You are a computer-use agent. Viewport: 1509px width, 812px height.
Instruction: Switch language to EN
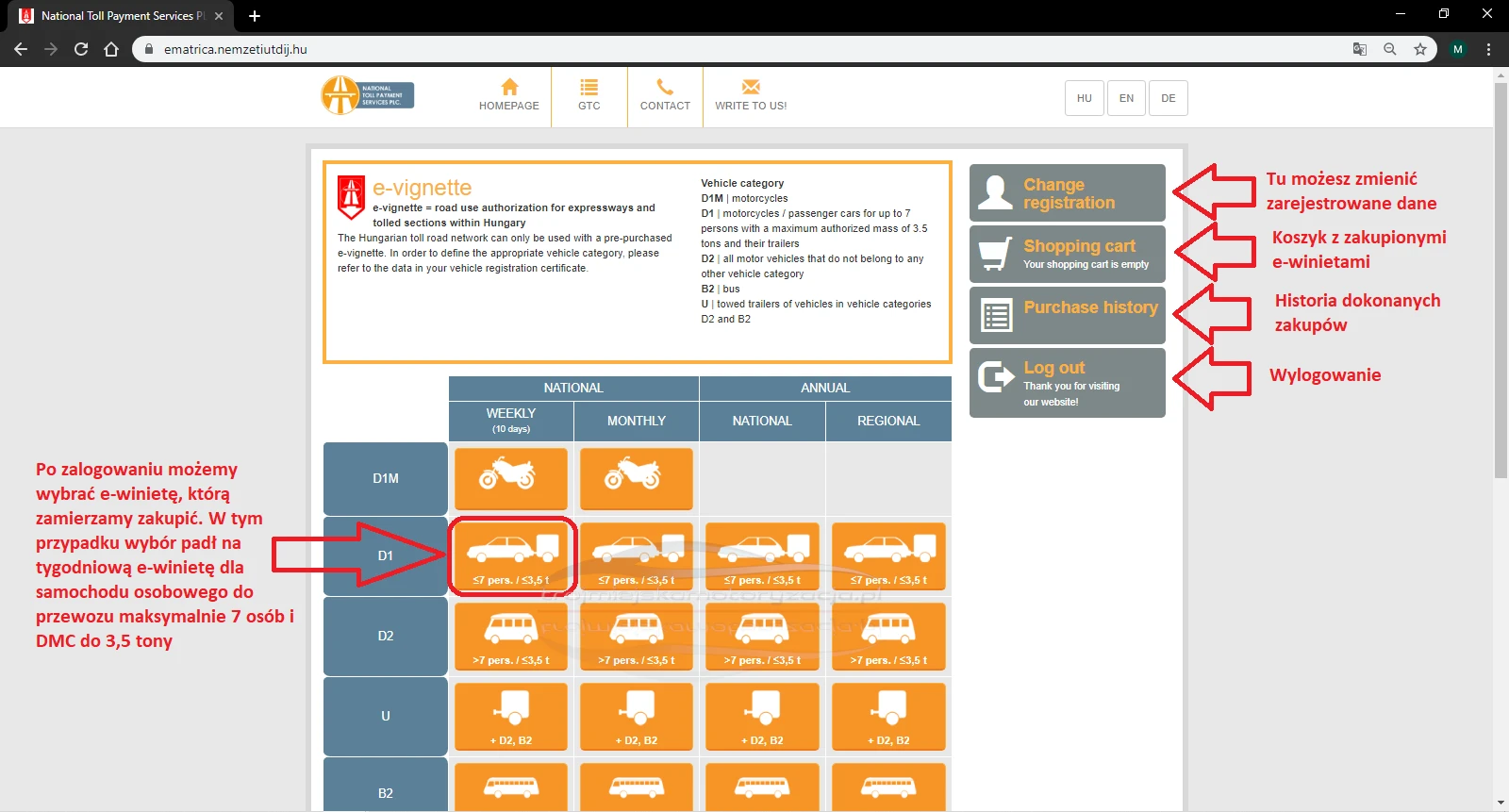tap(1126, 98)
